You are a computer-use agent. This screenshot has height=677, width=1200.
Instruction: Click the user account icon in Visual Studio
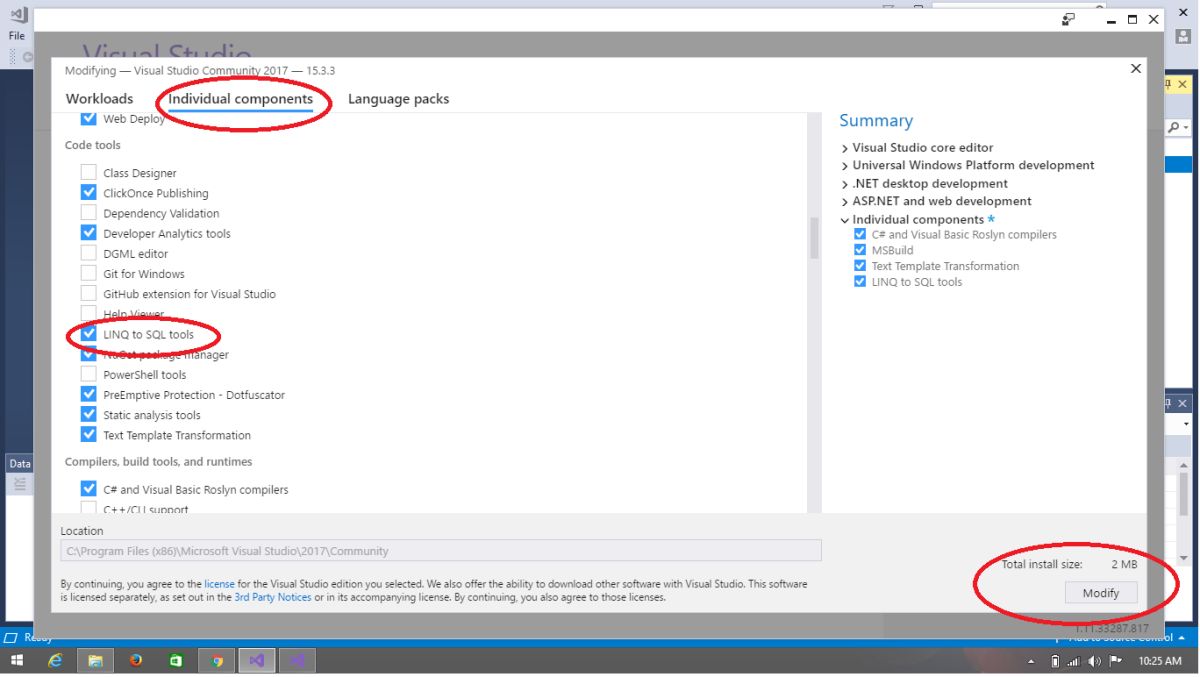(1183, 35)
